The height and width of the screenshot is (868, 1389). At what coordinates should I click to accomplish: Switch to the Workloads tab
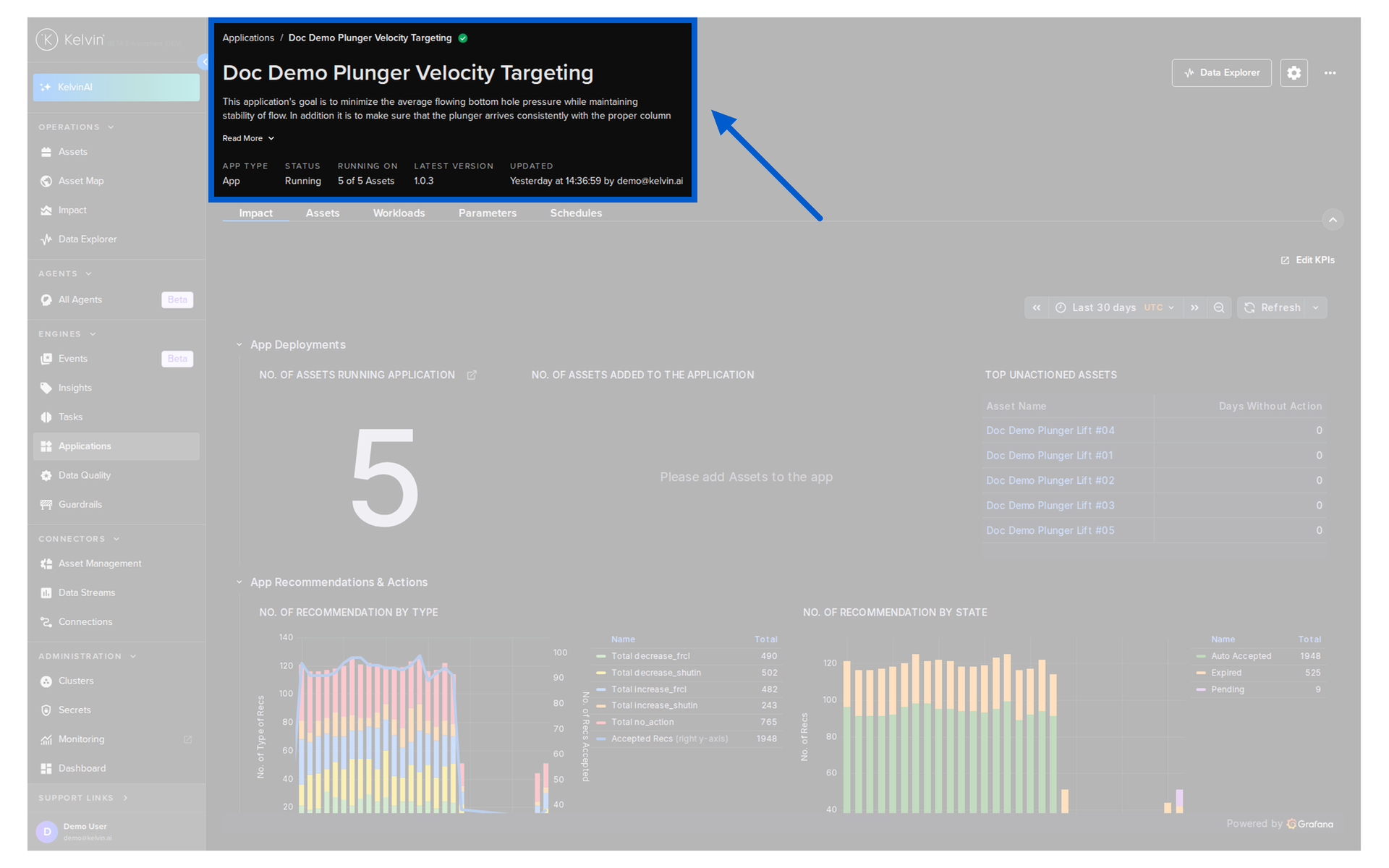pos(399,213)
